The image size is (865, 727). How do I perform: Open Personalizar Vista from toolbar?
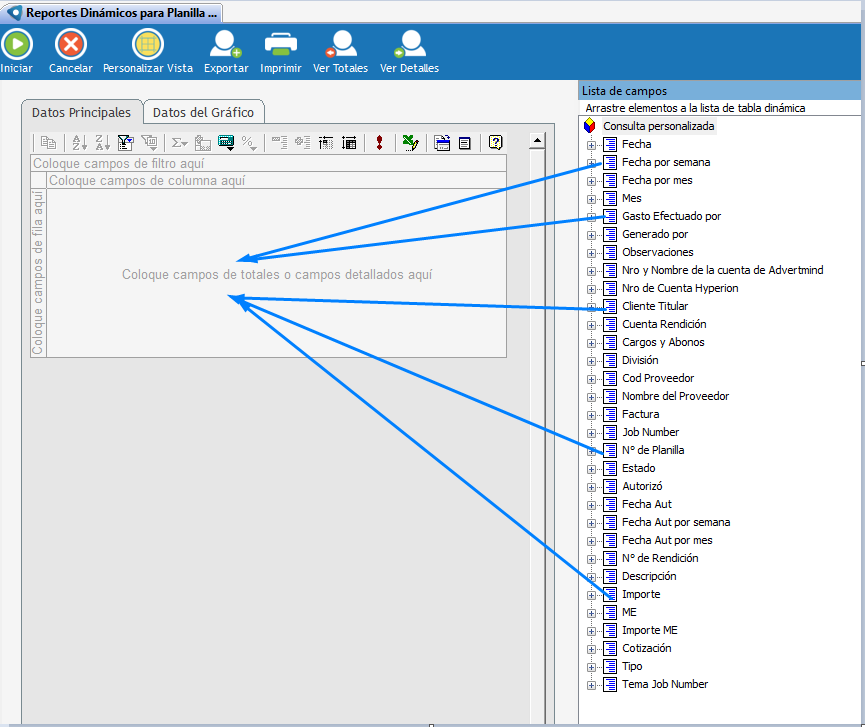point(148,45)
